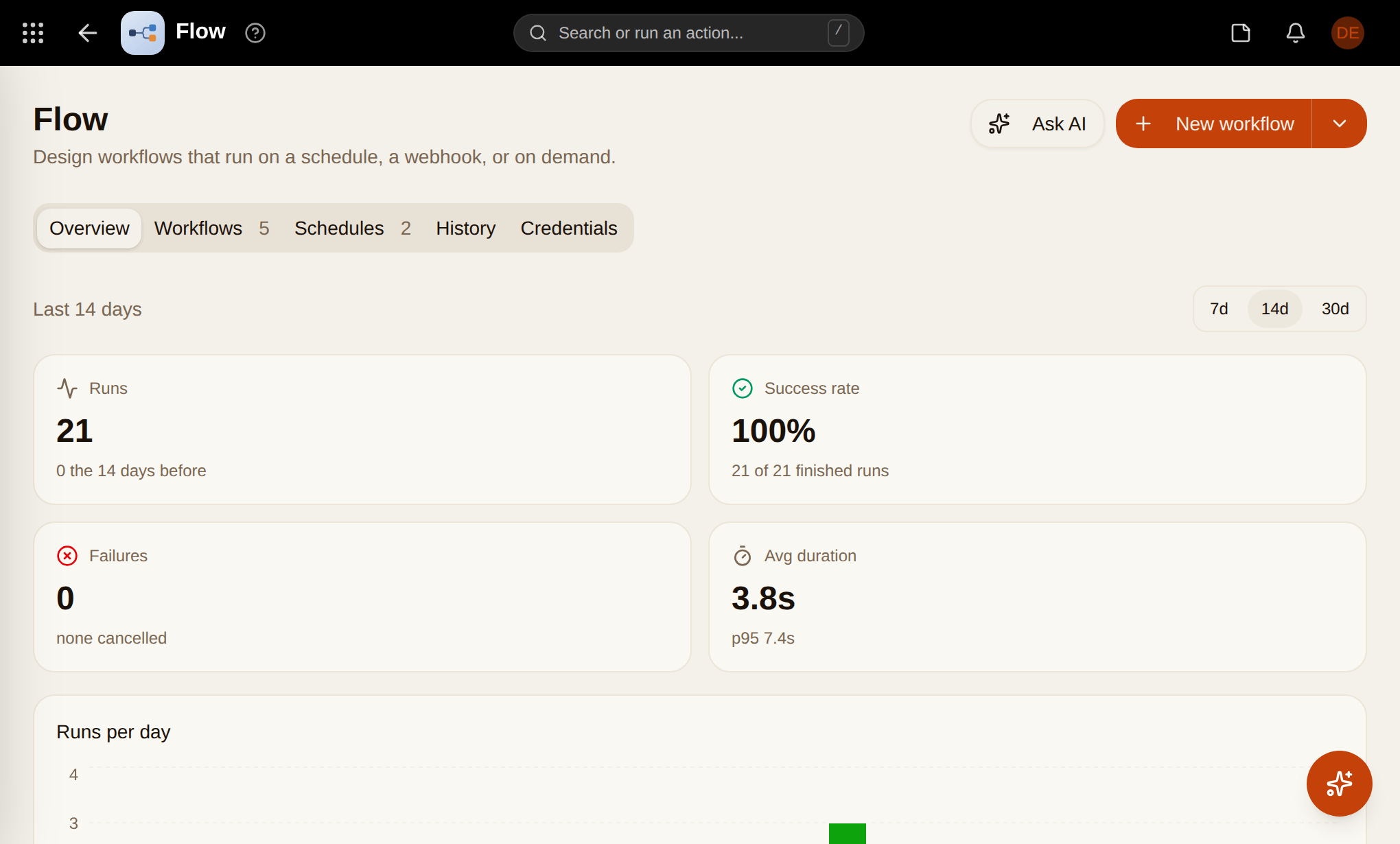
Task: Click the Runs pulse icon
Action: (x=67, y=388)
